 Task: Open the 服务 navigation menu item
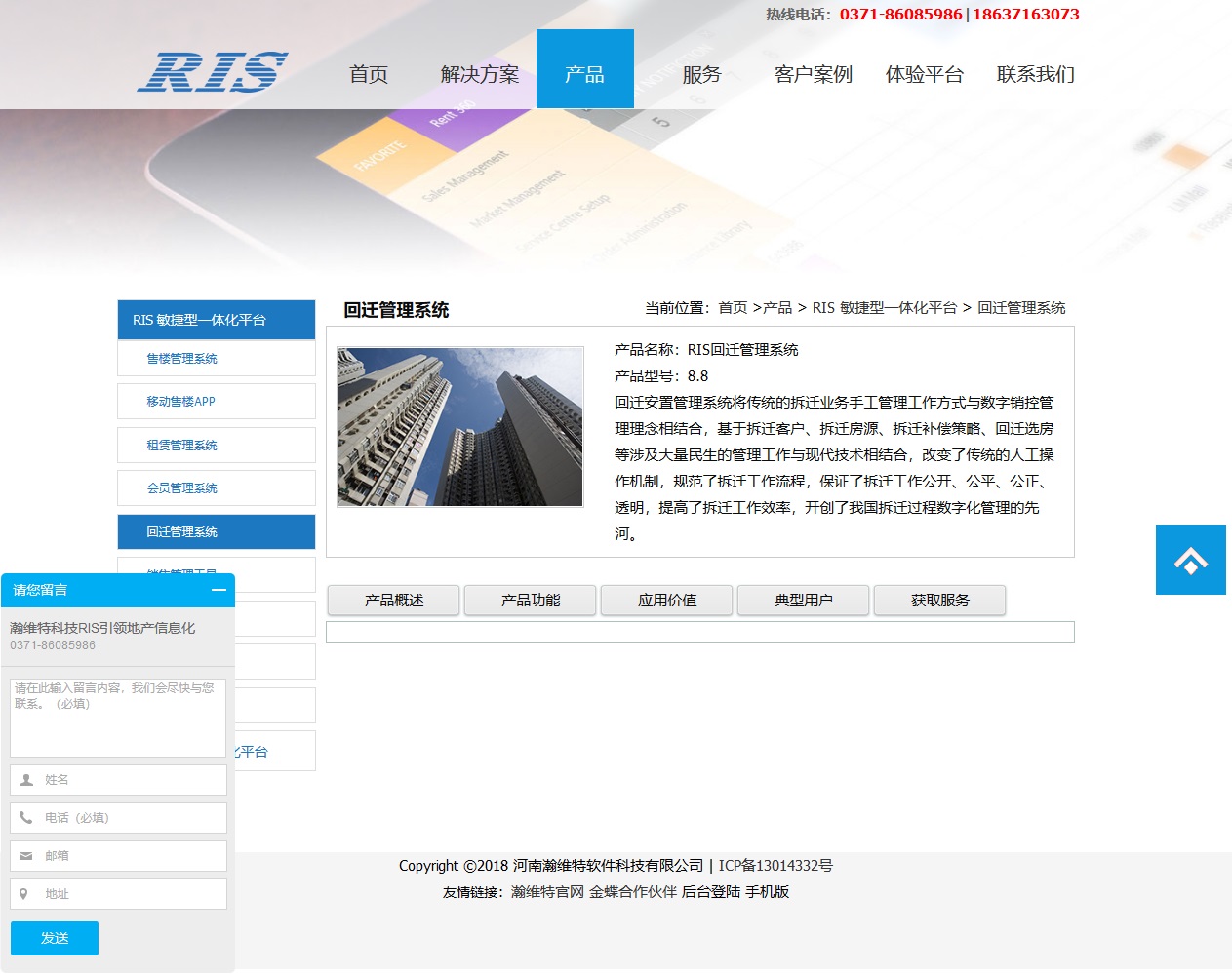point(701,74)
